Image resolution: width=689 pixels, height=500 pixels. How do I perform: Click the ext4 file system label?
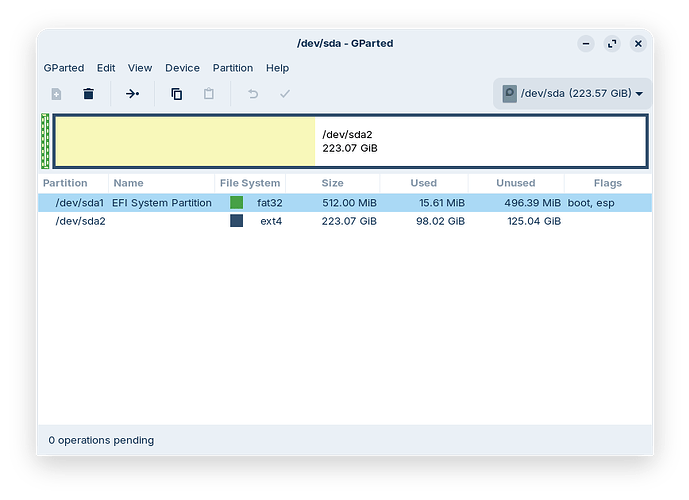271,221
